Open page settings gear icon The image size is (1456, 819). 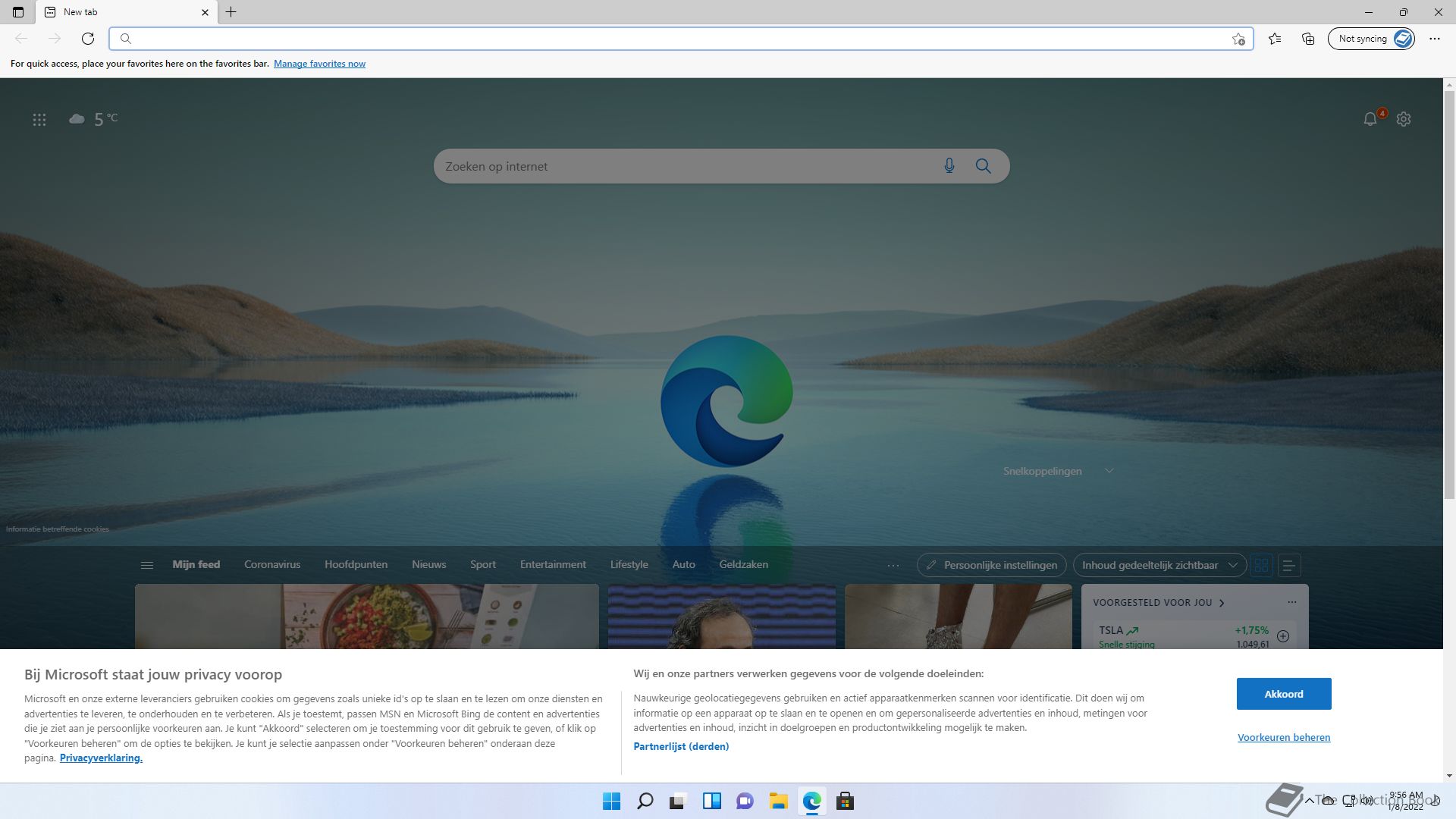(1404, 119)
